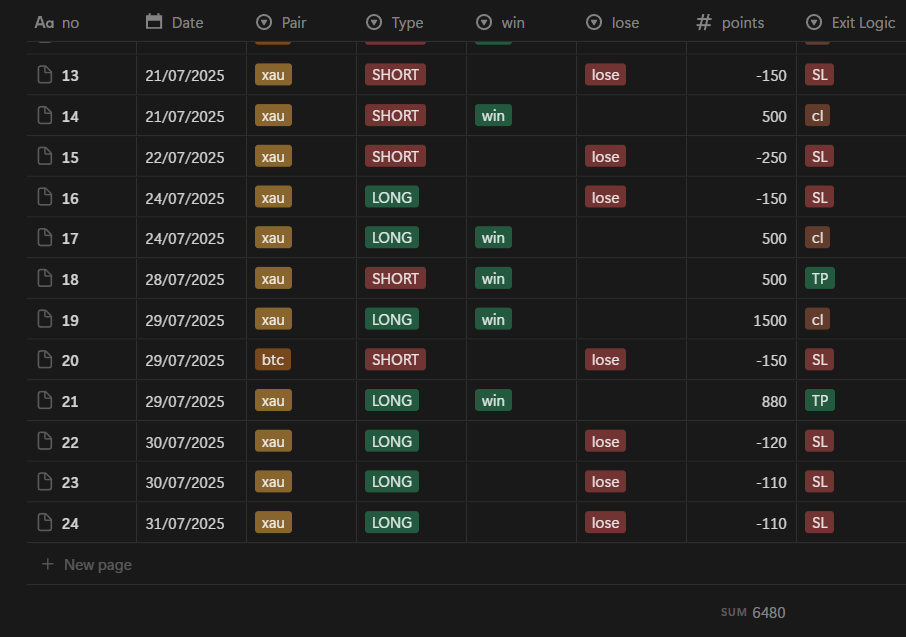Click the plus icon beside New page
906x637 pixels.
(47, 565)
